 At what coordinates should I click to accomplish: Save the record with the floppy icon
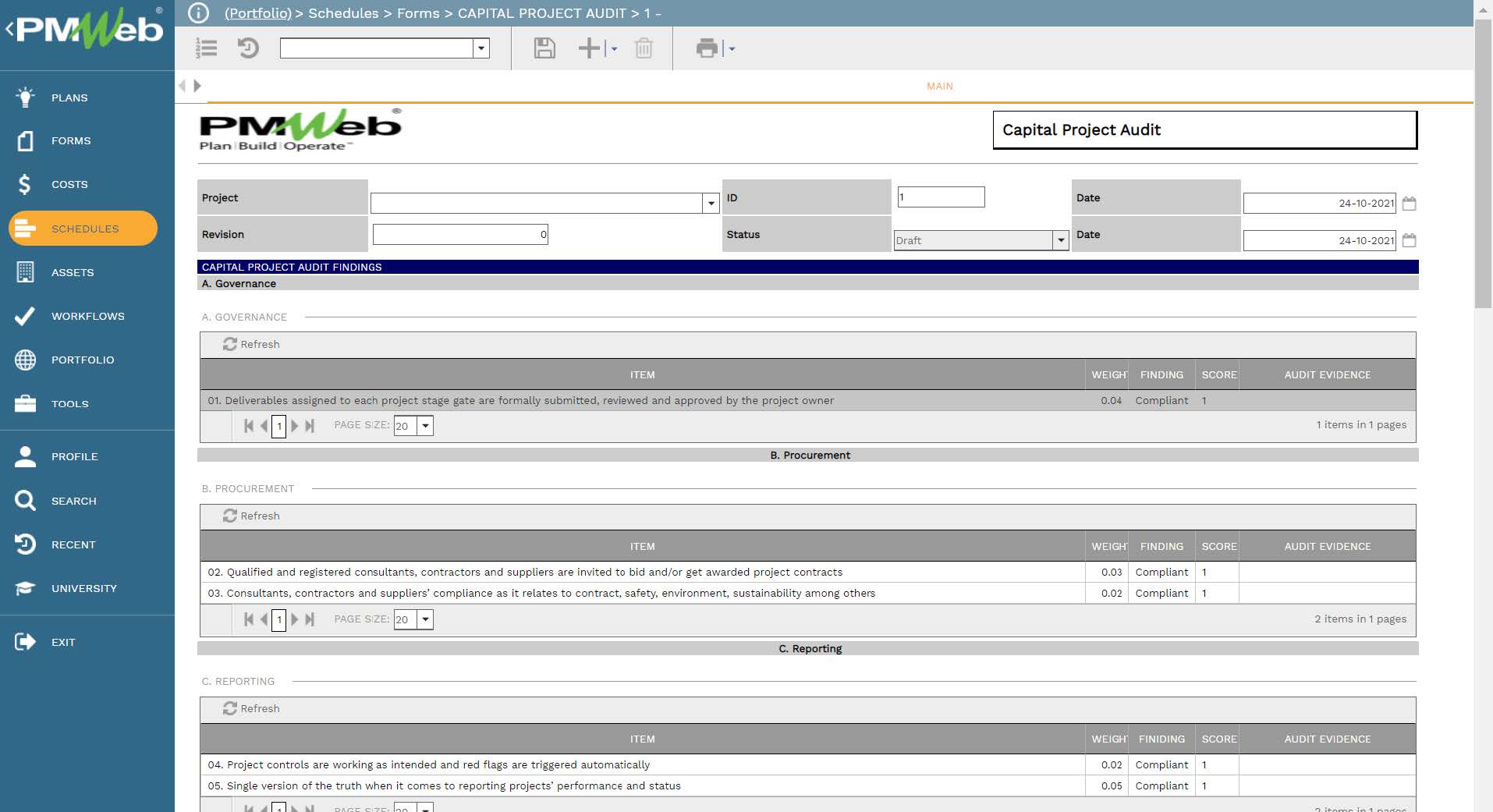[x=544, y=48]
